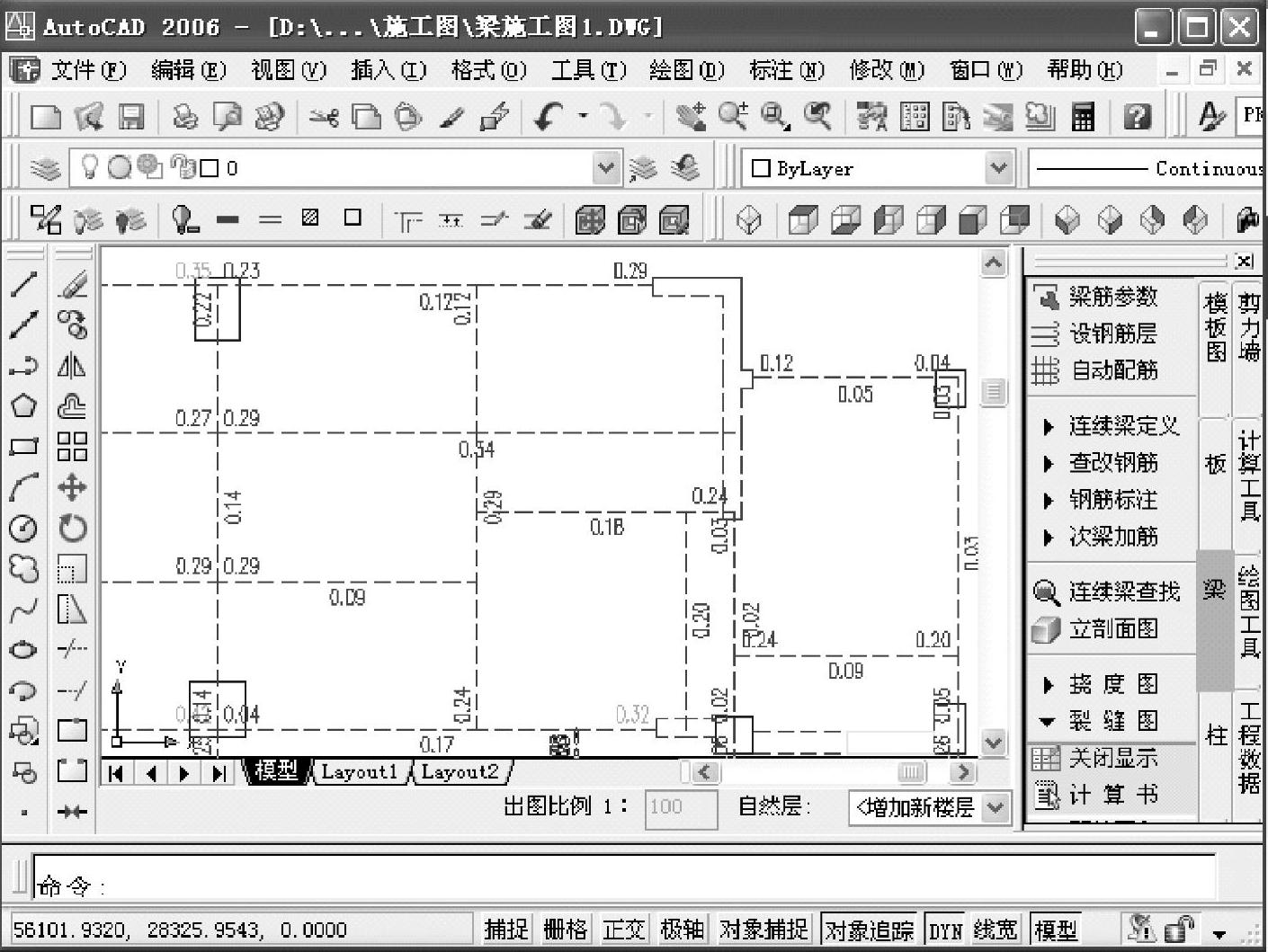
Task: Switch to the Layout1 tab
Action: 359,771
